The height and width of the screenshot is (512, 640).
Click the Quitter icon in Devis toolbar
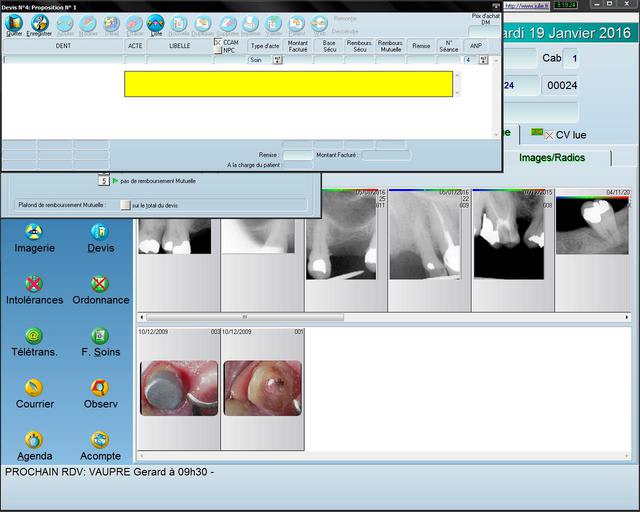click(14, 23)
